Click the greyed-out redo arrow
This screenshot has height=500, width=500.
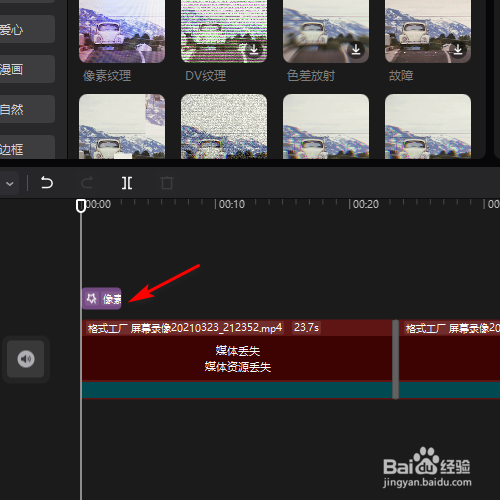[87, 183]
